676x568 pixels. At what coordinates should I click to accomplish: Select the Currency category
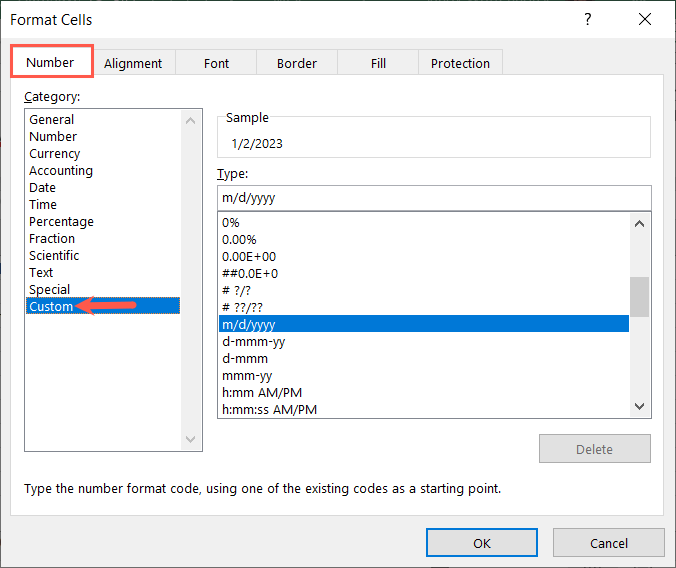pyautogui.click(x=55, y=154)
